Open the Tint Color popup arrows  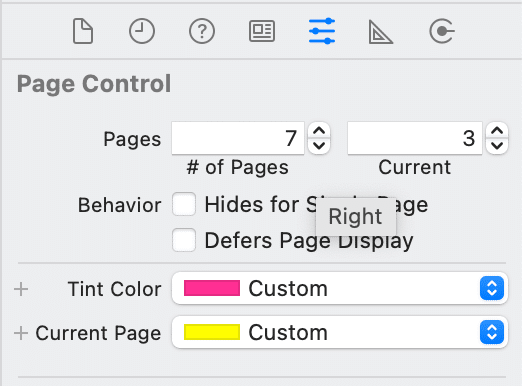click(x=492, y=288)
